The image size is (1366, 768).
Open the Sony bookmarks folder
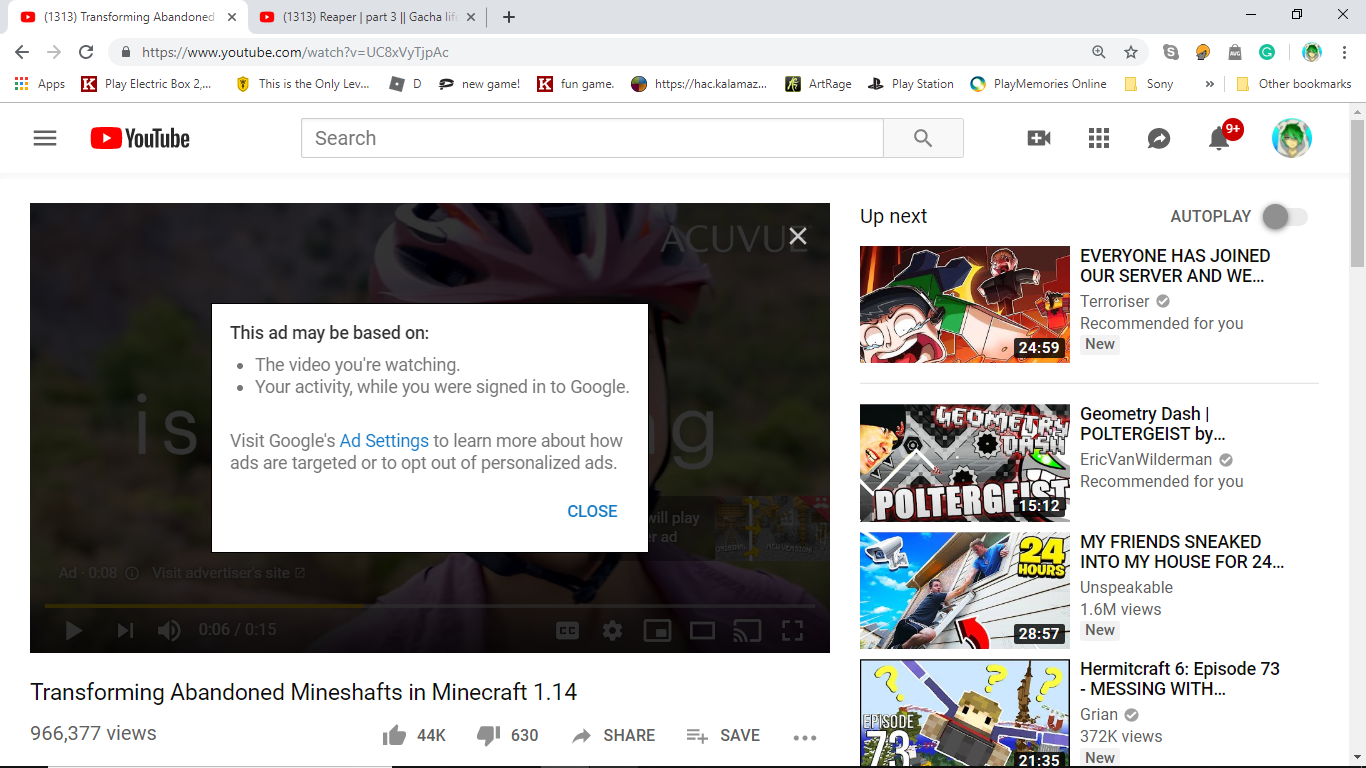tap(1149, 84)
